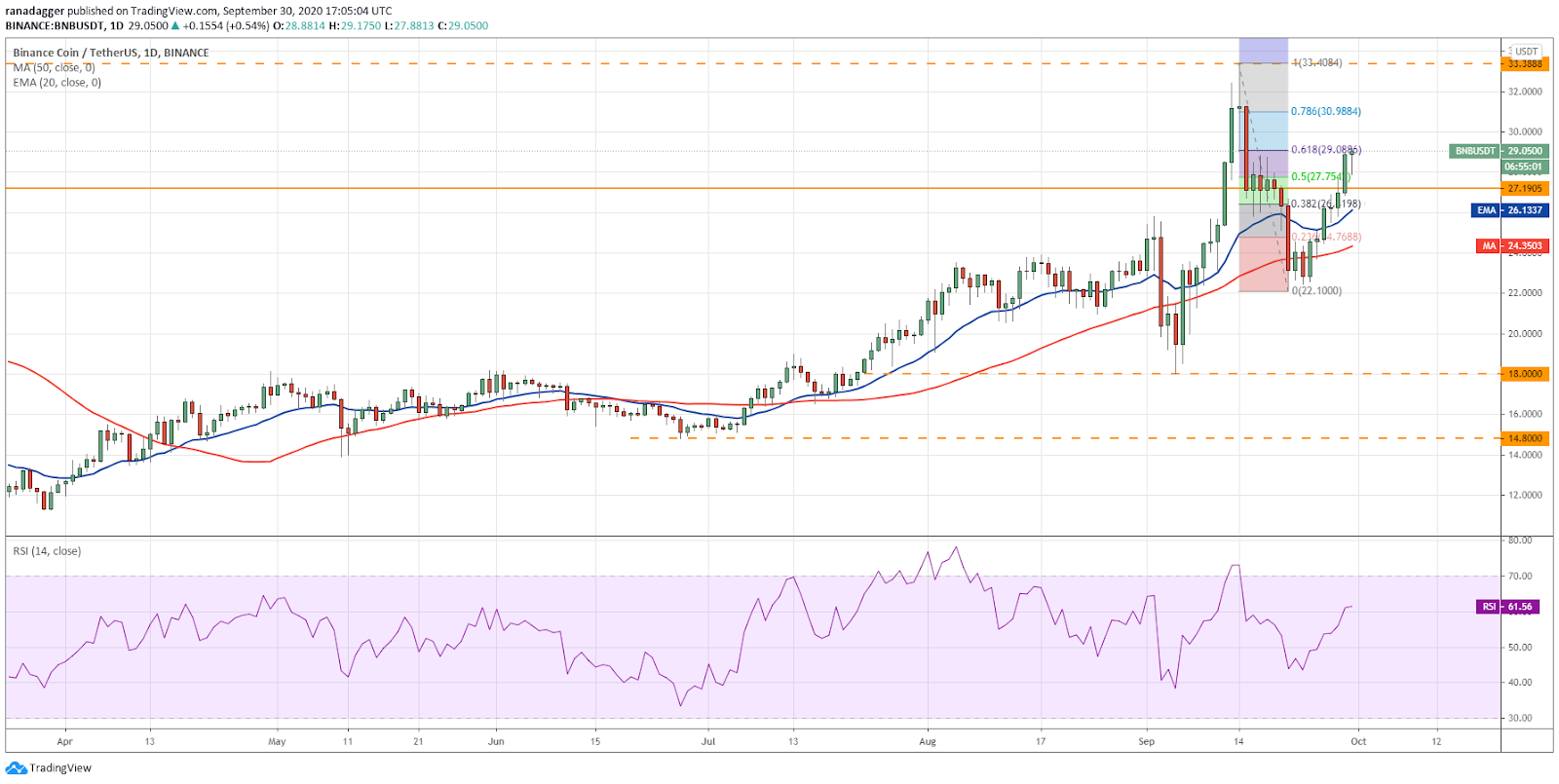
Task: Select the MA (50, close, 0) legend
Action: [x=55, y=67]
